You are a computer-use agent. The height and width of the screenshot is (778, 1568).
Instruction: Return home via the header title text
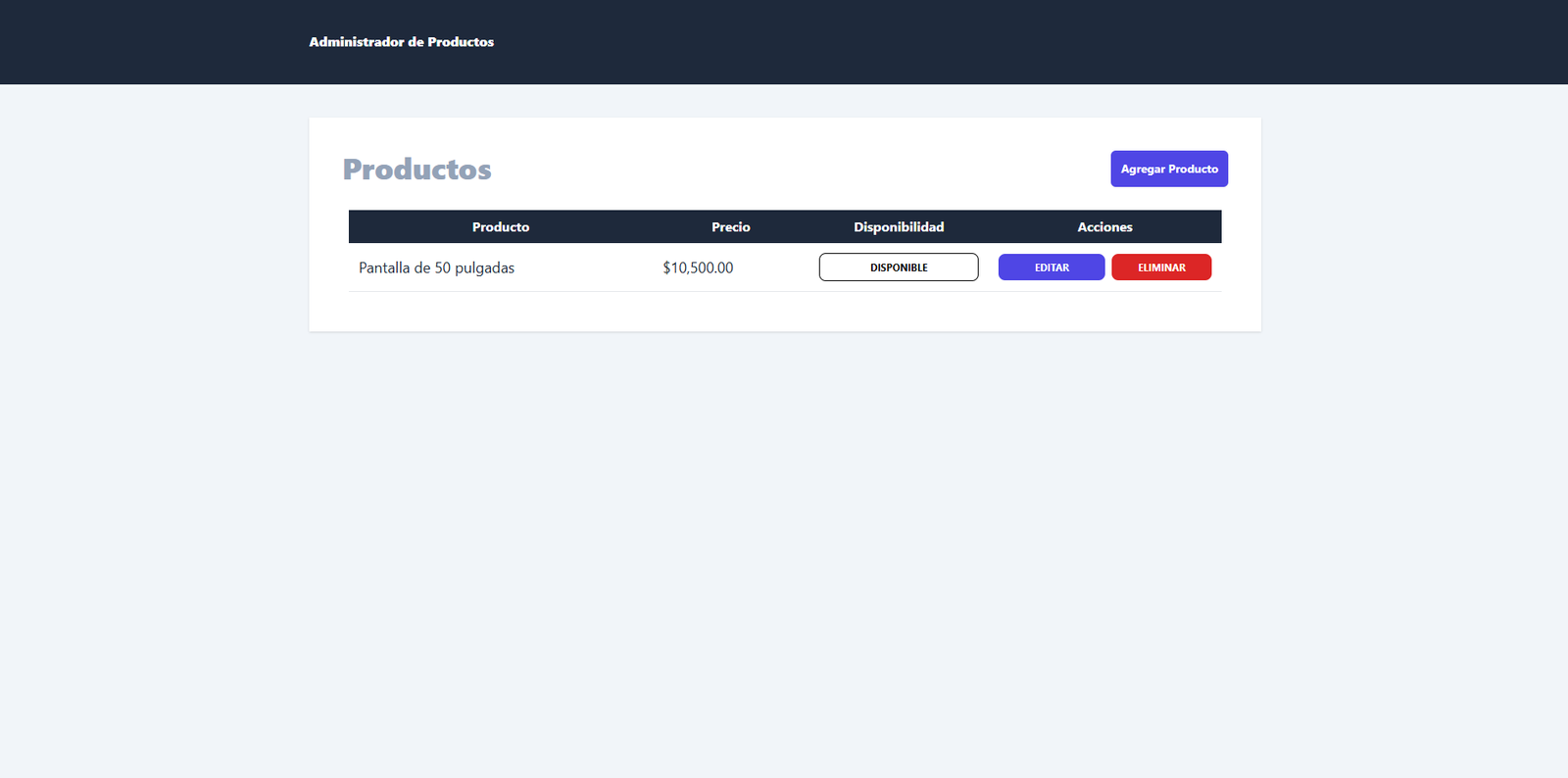401,42
